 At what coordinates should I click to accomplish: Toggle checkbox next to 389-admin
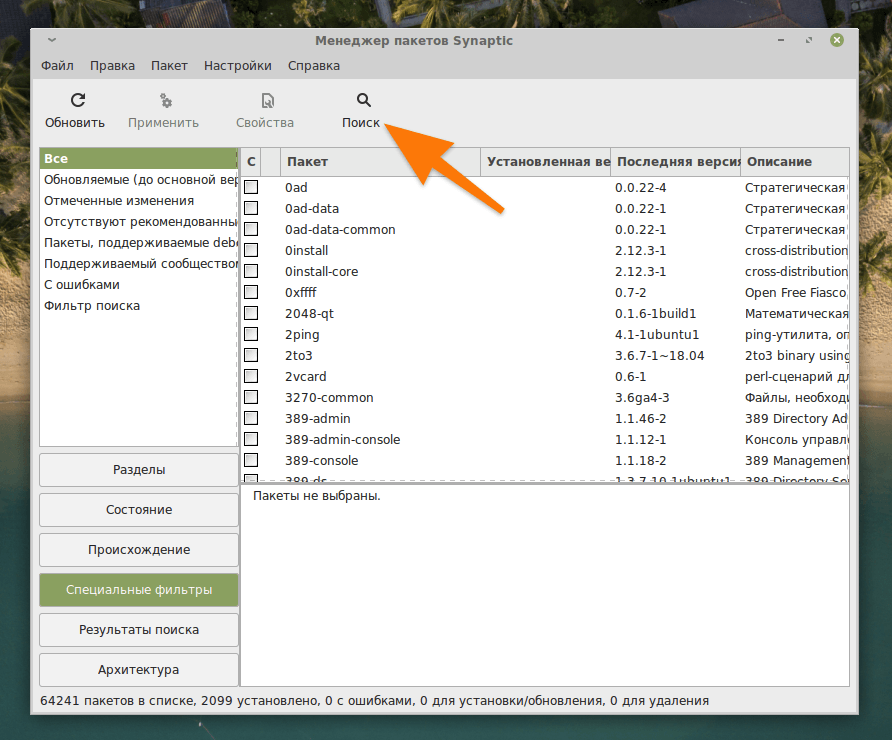[251, 418]
